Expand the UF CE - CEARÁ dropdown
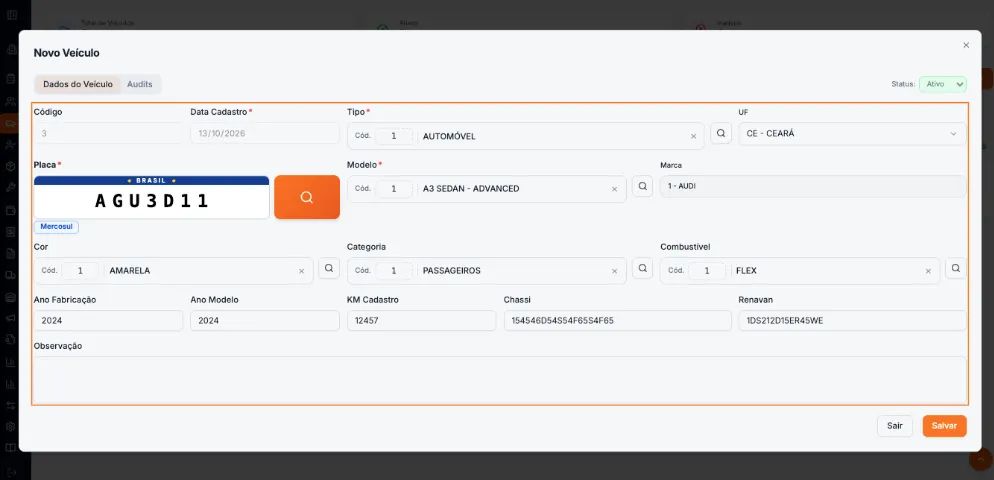Viewport: 994px width, 480px height. 852,134
